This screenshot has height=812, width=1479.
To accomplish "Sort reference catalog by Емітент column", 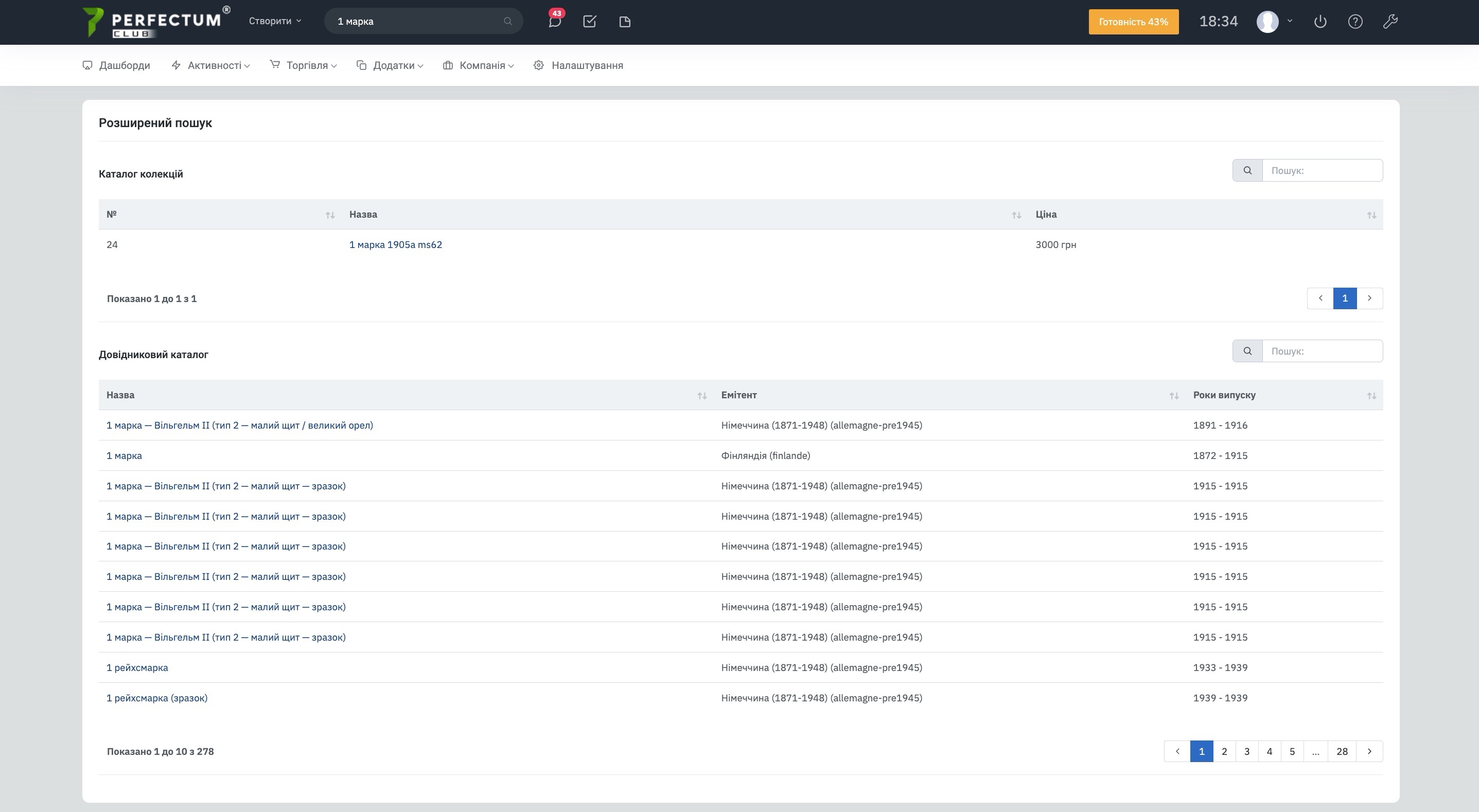I will [1173, 396].
